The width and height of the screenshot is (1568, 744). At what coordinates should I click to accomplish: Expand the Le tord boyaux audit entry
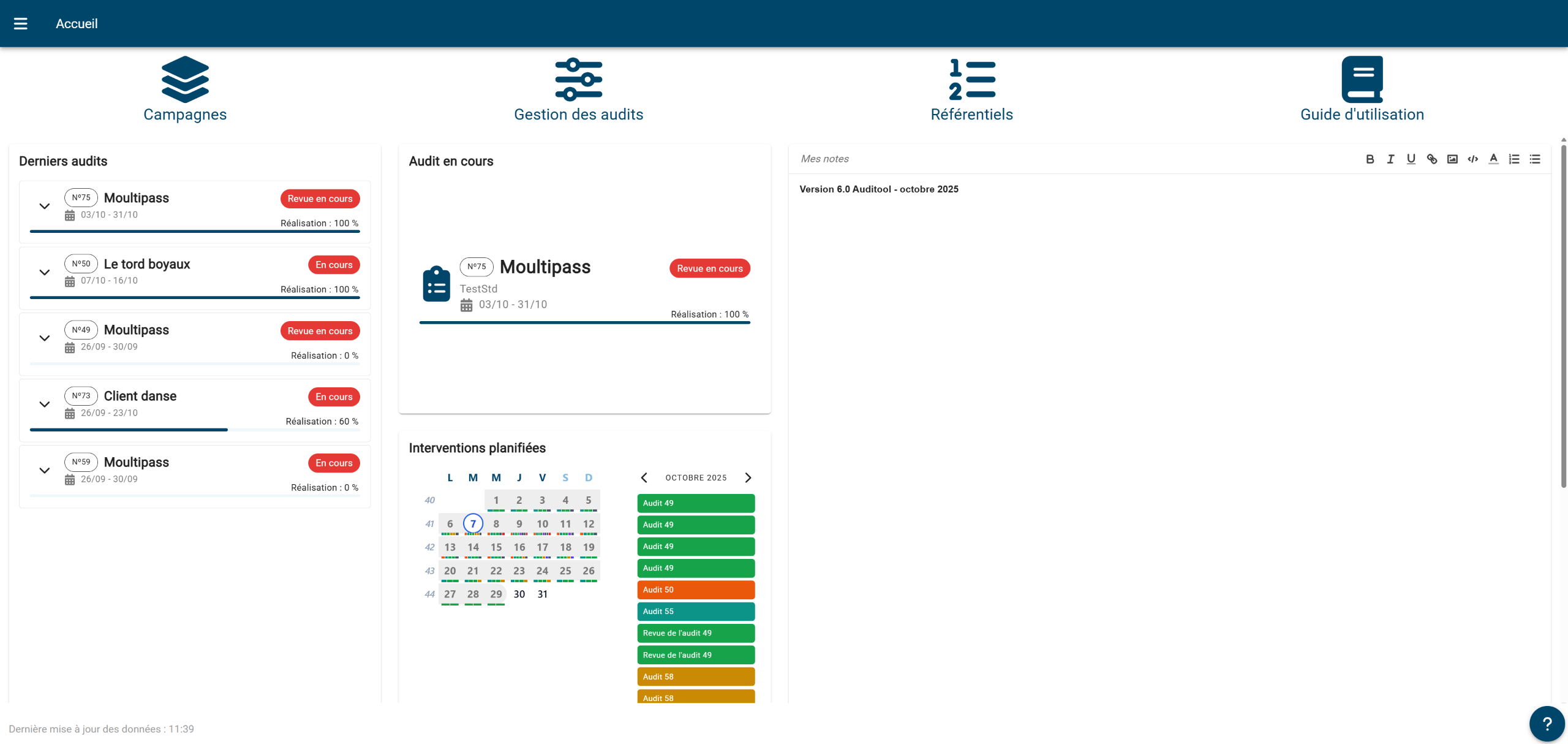45,273
